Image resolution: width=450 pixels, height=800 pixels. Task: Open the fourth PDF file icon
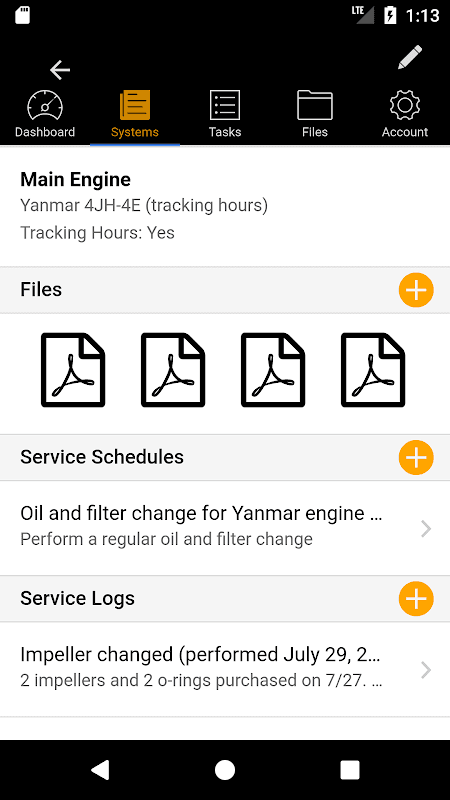click(x=373, y=370)
